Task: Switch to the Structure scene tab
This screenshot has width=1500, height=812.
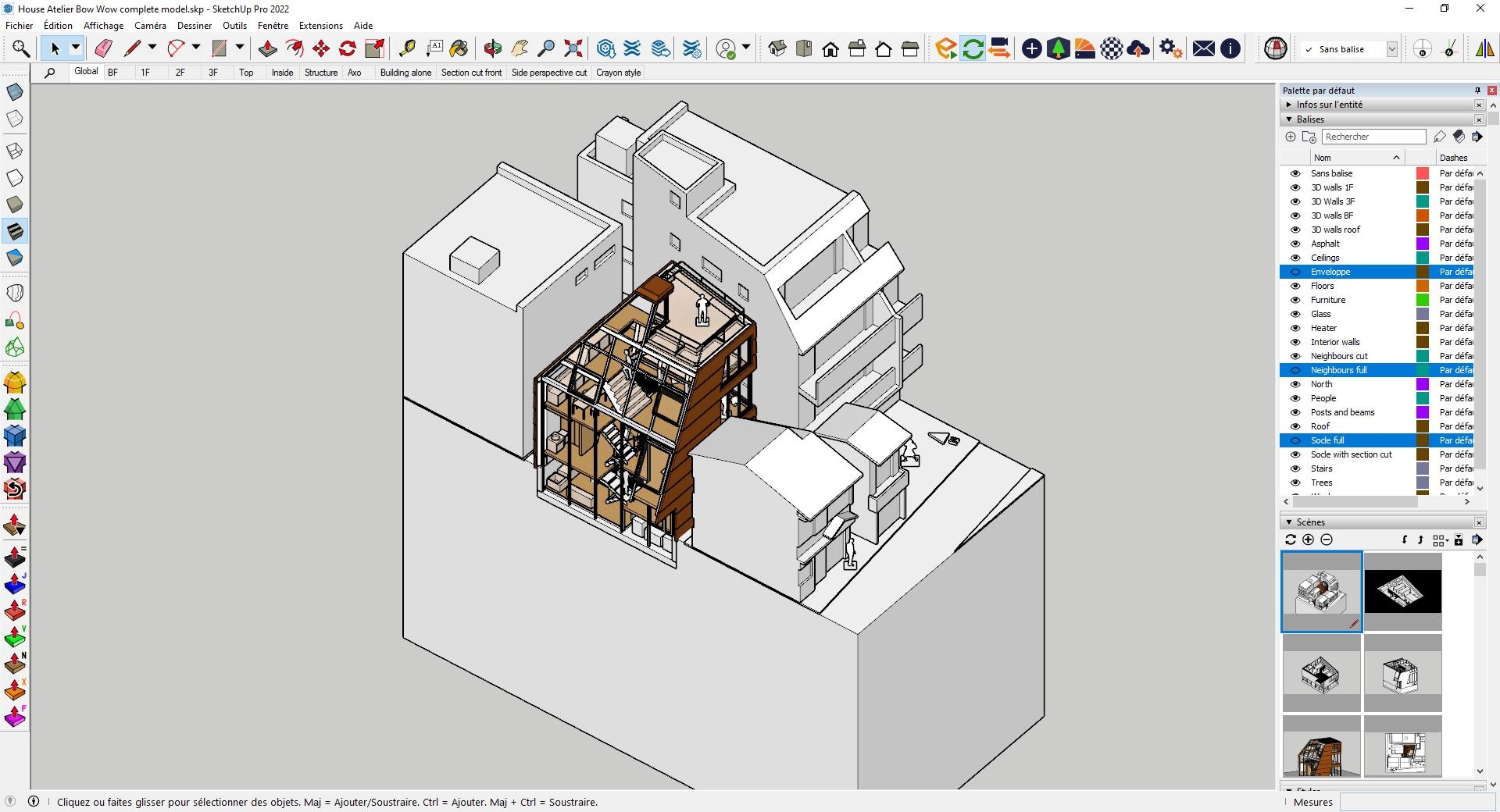Action: [321, 73]
